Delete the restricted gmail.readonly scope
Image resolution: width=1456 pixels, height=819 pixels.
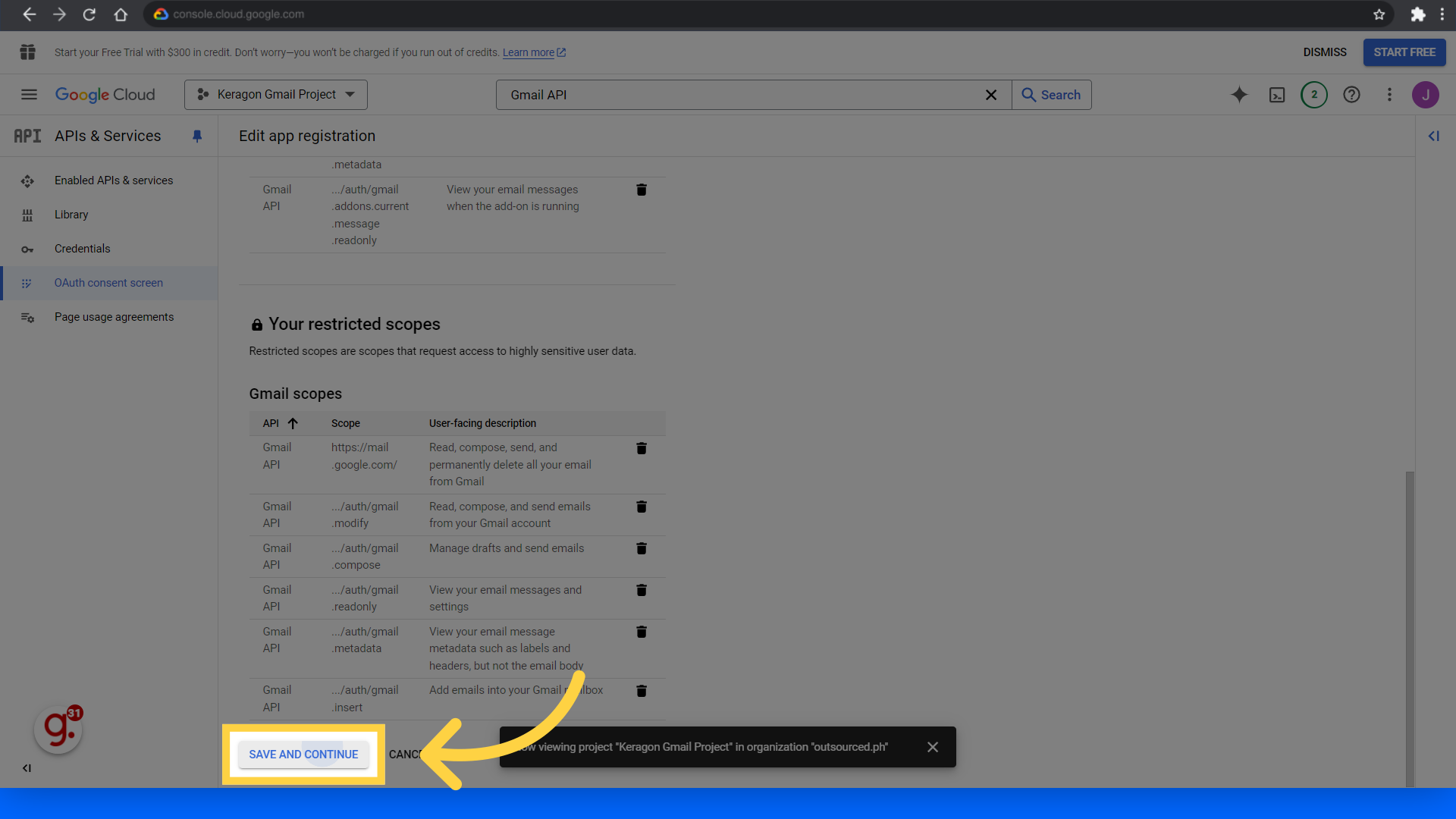tap(642, 590)
